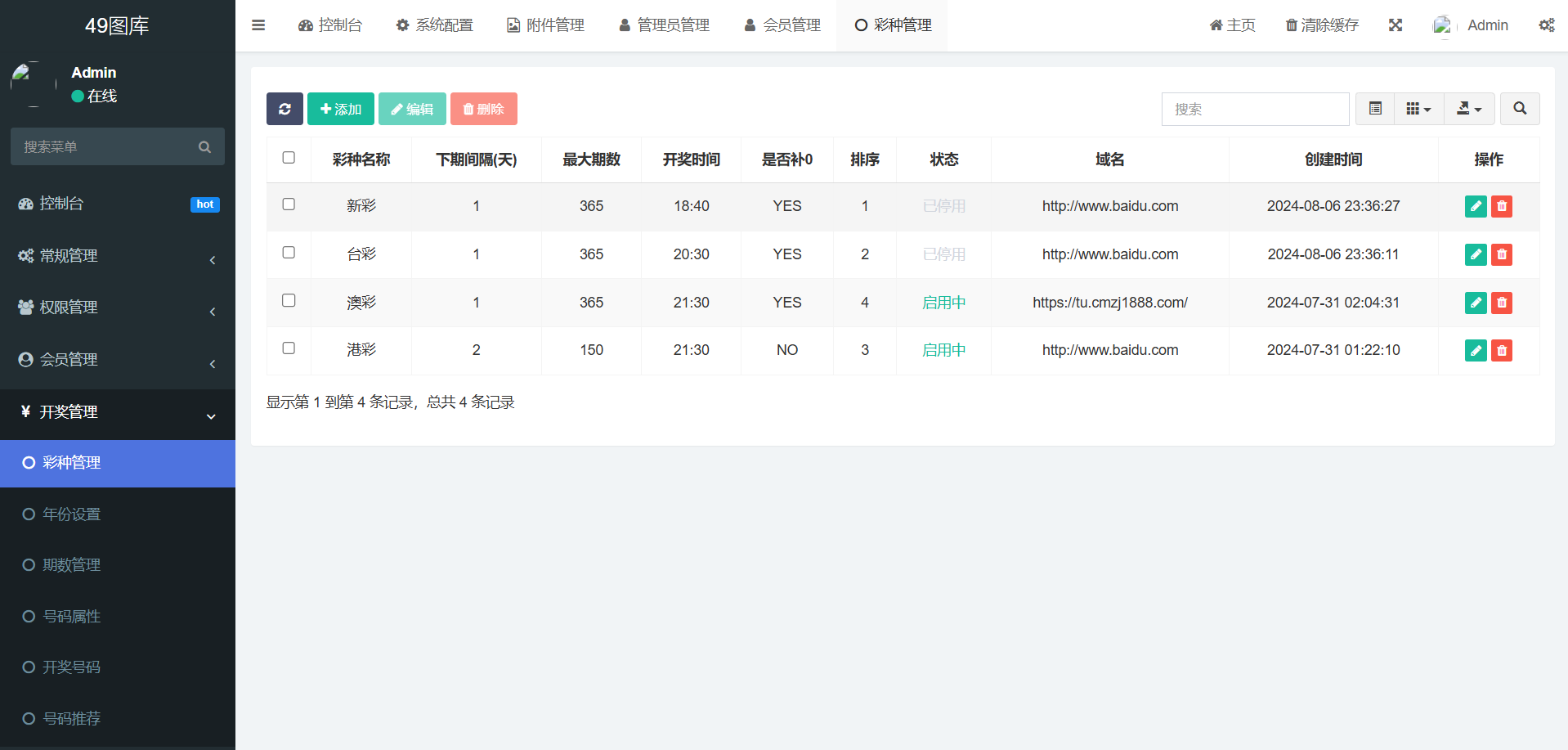The height and width of the screenshot is (750, 1568).
Task: Open the export data dropdown
Action: [x=1469, y=109]
